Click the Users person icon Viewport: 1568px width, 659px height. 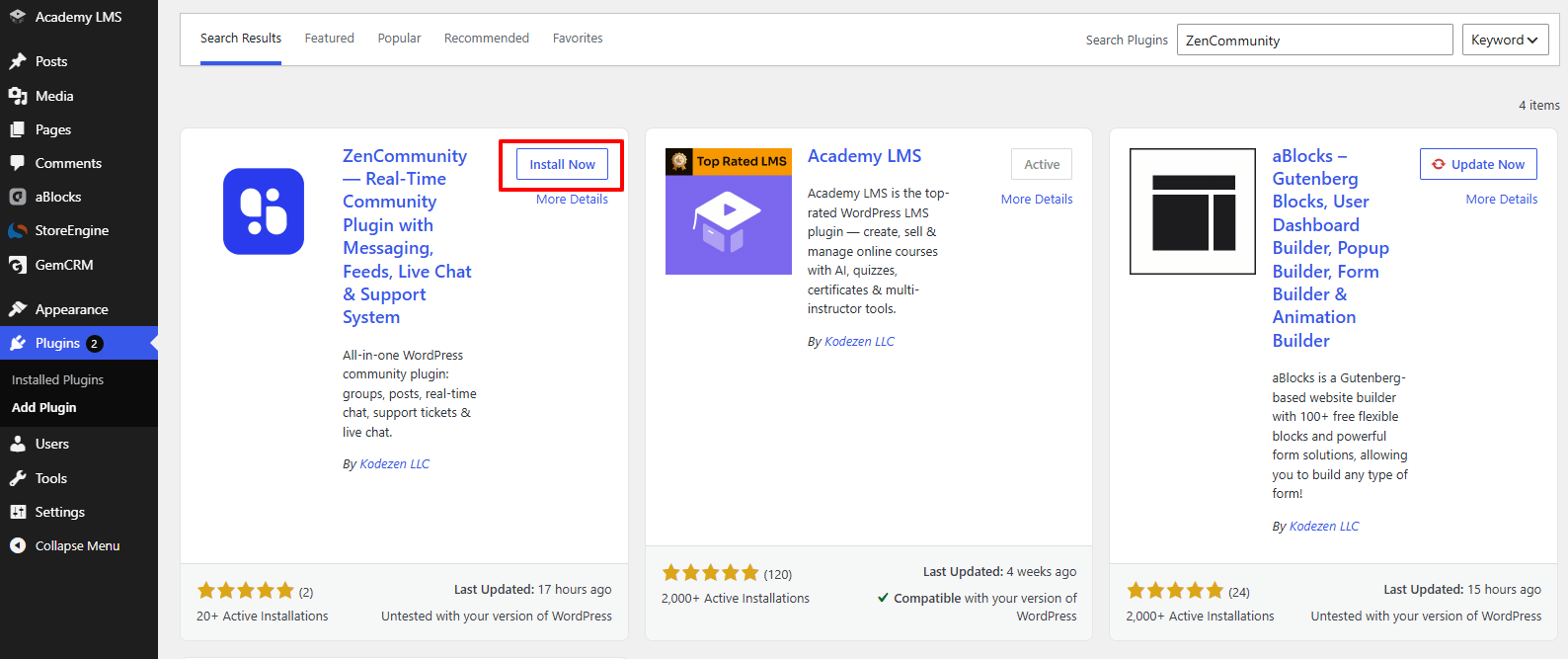[x=18, y=444]
